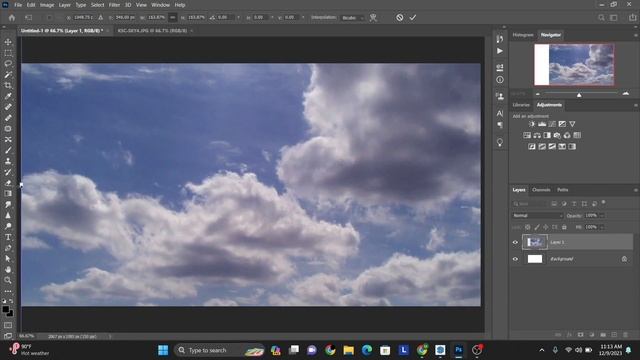Select the Zoom magnifier tool
Screen dimensions: 640x360
(8, 280)
